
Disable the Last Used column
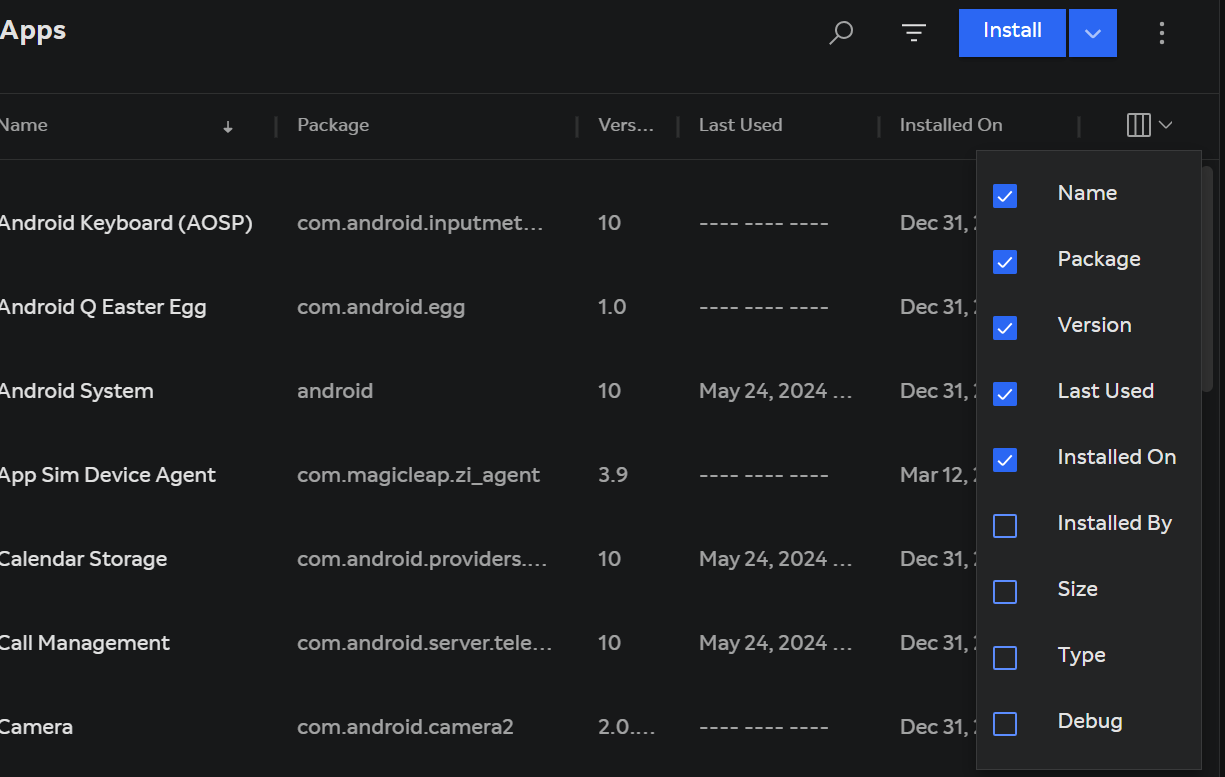pos(1004,393)
